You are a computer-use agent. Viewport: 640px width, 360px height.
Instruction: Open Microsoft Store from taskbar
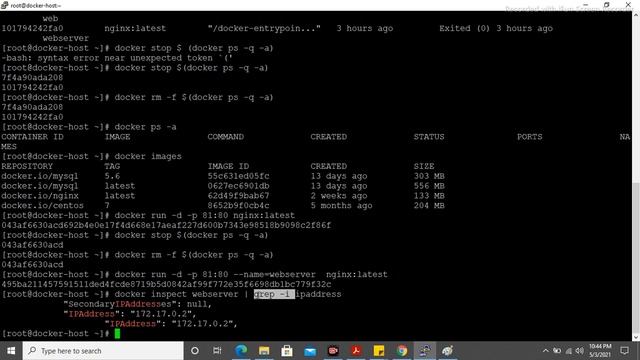click(x=287, y=351)
